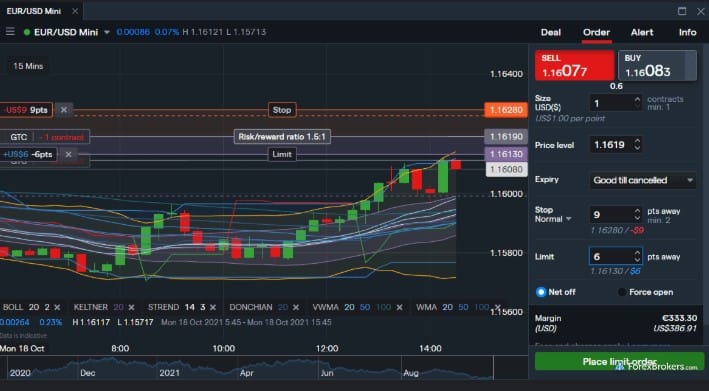Click the Margin €333.30 value

coord(679,318)
